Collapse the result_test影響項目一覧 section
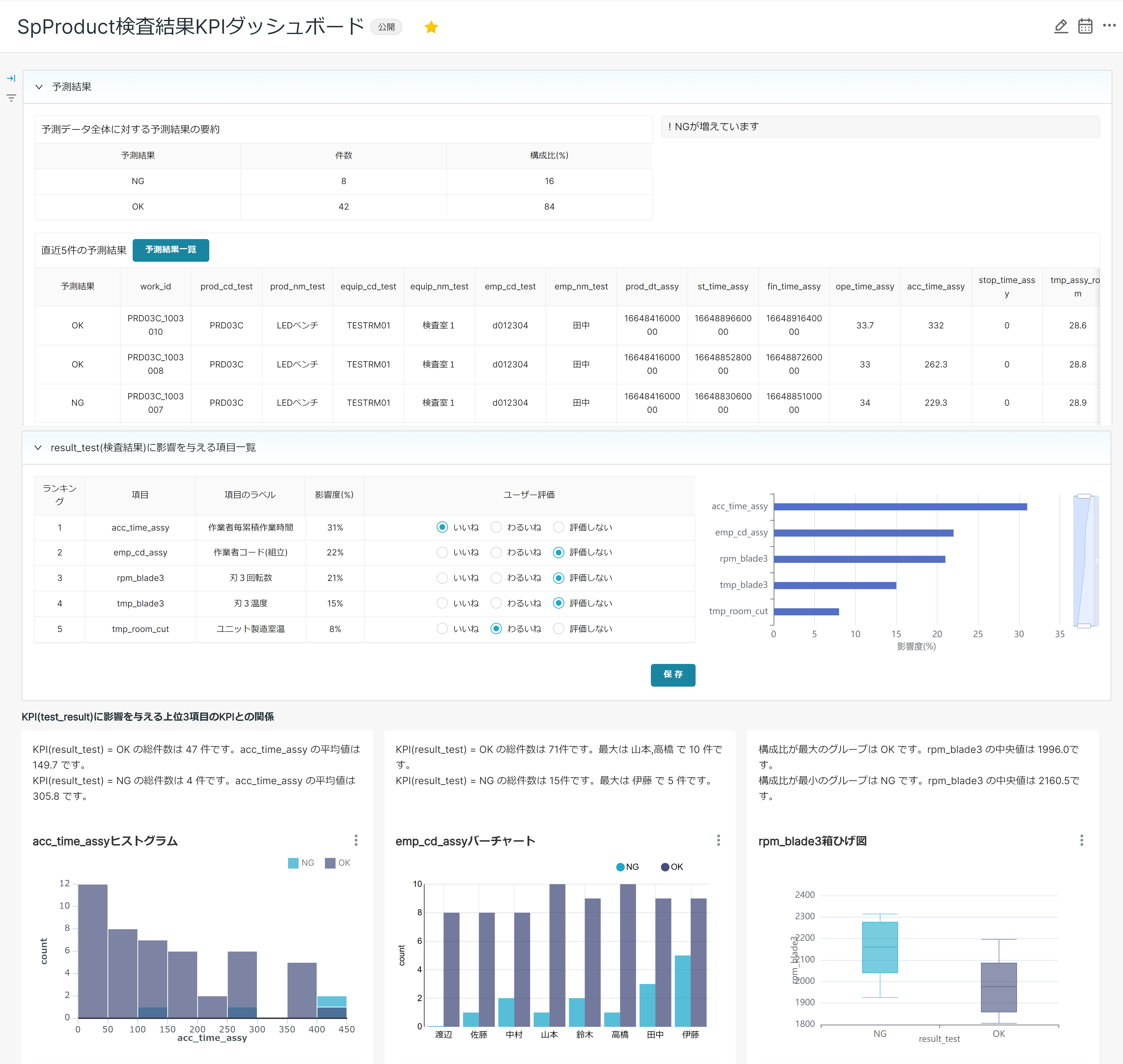1123x1064 pixels. [38, 447]
